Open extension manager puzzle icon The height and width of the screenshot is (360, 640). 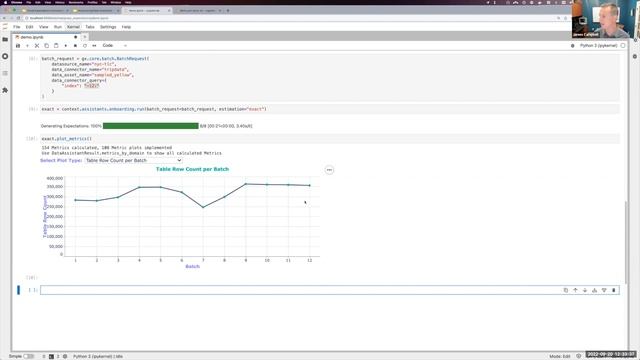pyautogui.click(x=5, y=90)
